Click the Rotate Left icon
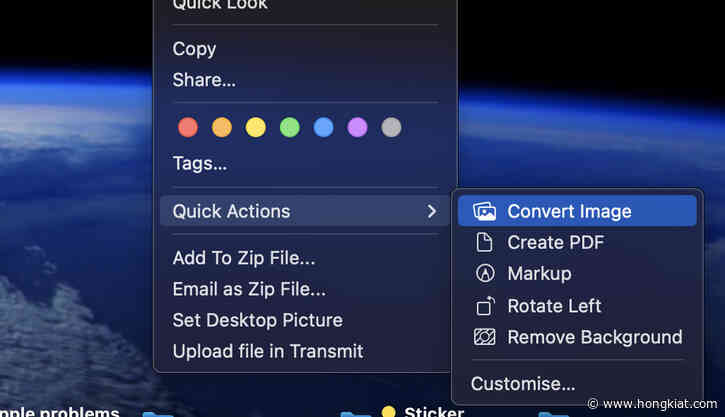 tap(485, 306)
